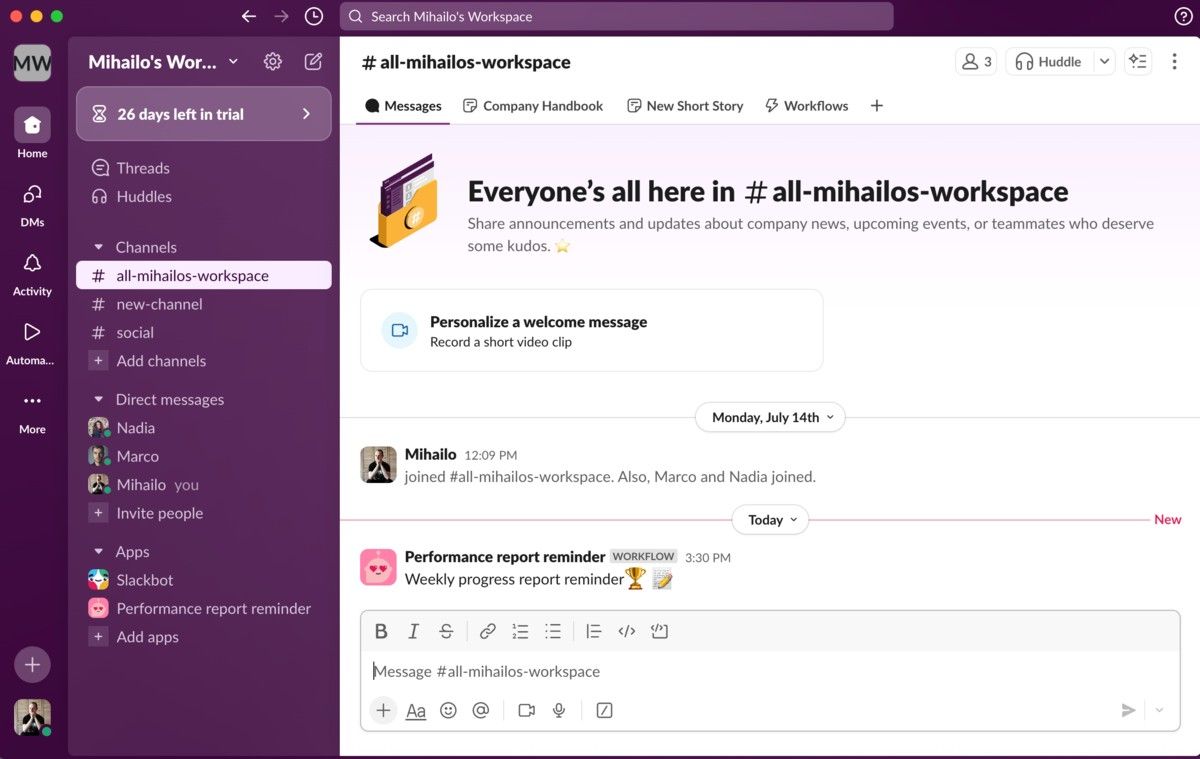The width and height of the screenshot is (1200, 759).
Task: Record a video clip from the composer
Action: point(526,710)
